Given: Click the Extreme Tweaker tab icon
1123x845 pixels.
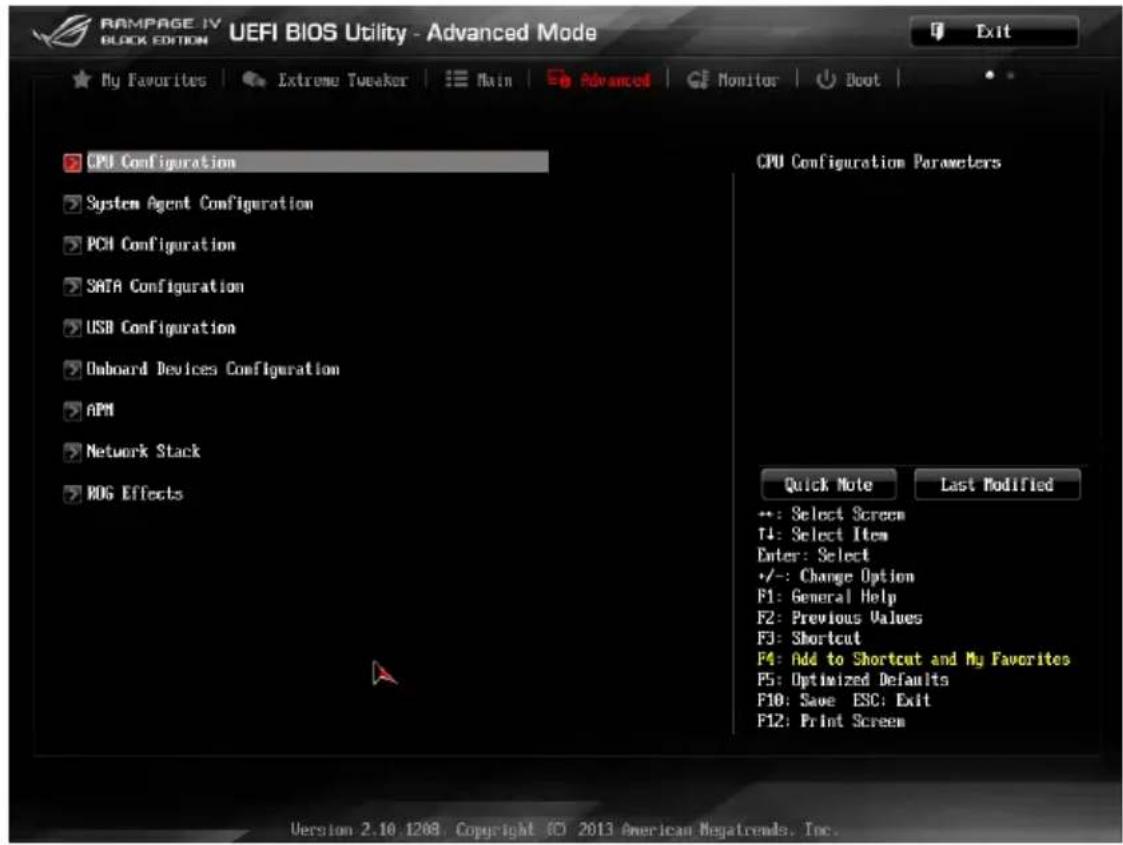Looking at the screenshot, I should (254, 79).
